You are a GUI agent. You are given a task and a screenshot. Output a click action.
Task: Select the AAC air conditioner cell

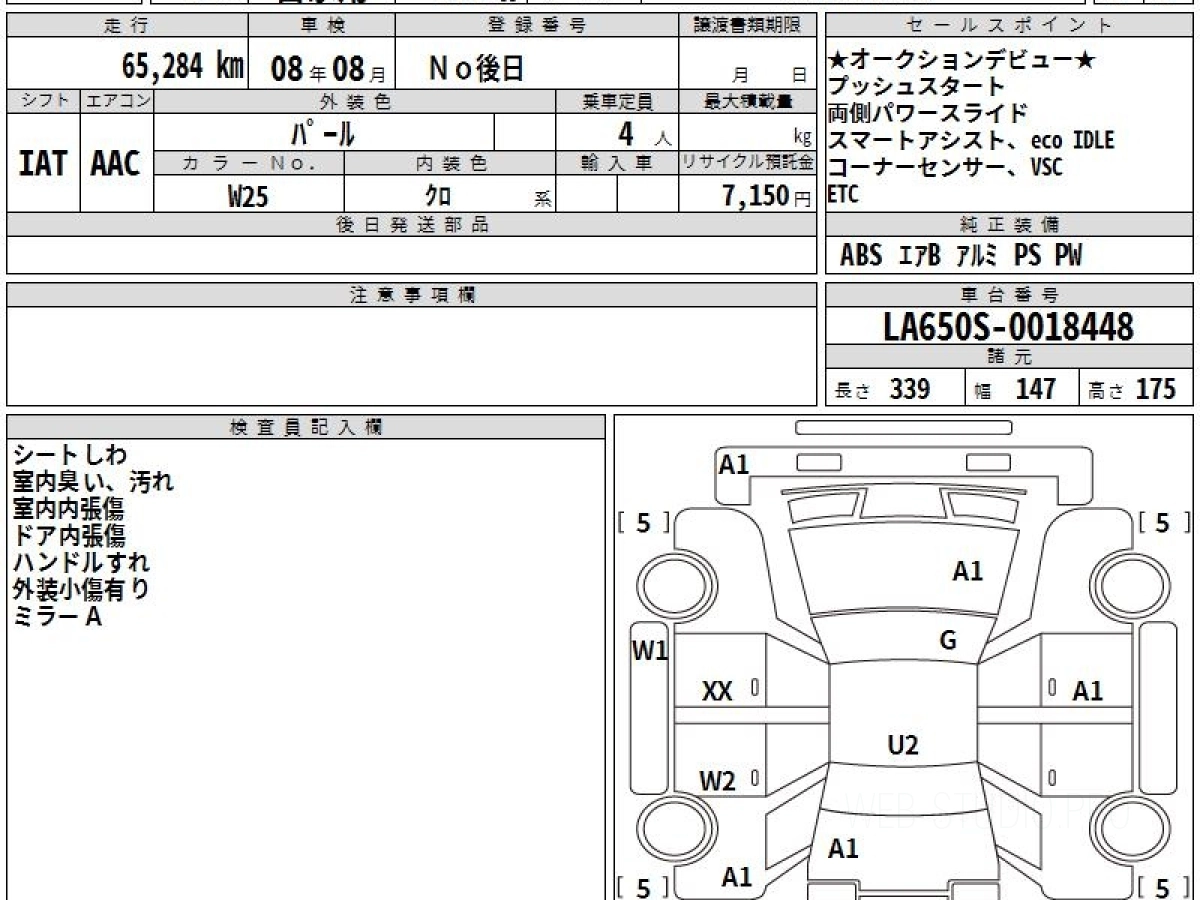point(116,164)
